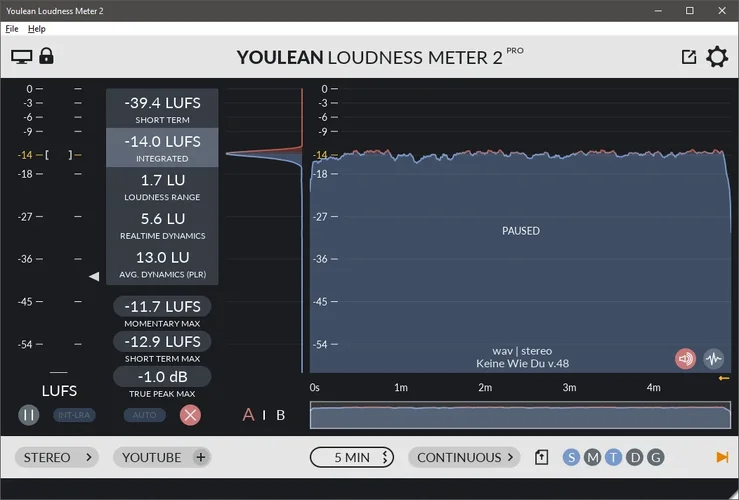The width and height of the screenshot is (739, 500).
Task: Click the 4m marker on the time axis
Action: (653, 387)
